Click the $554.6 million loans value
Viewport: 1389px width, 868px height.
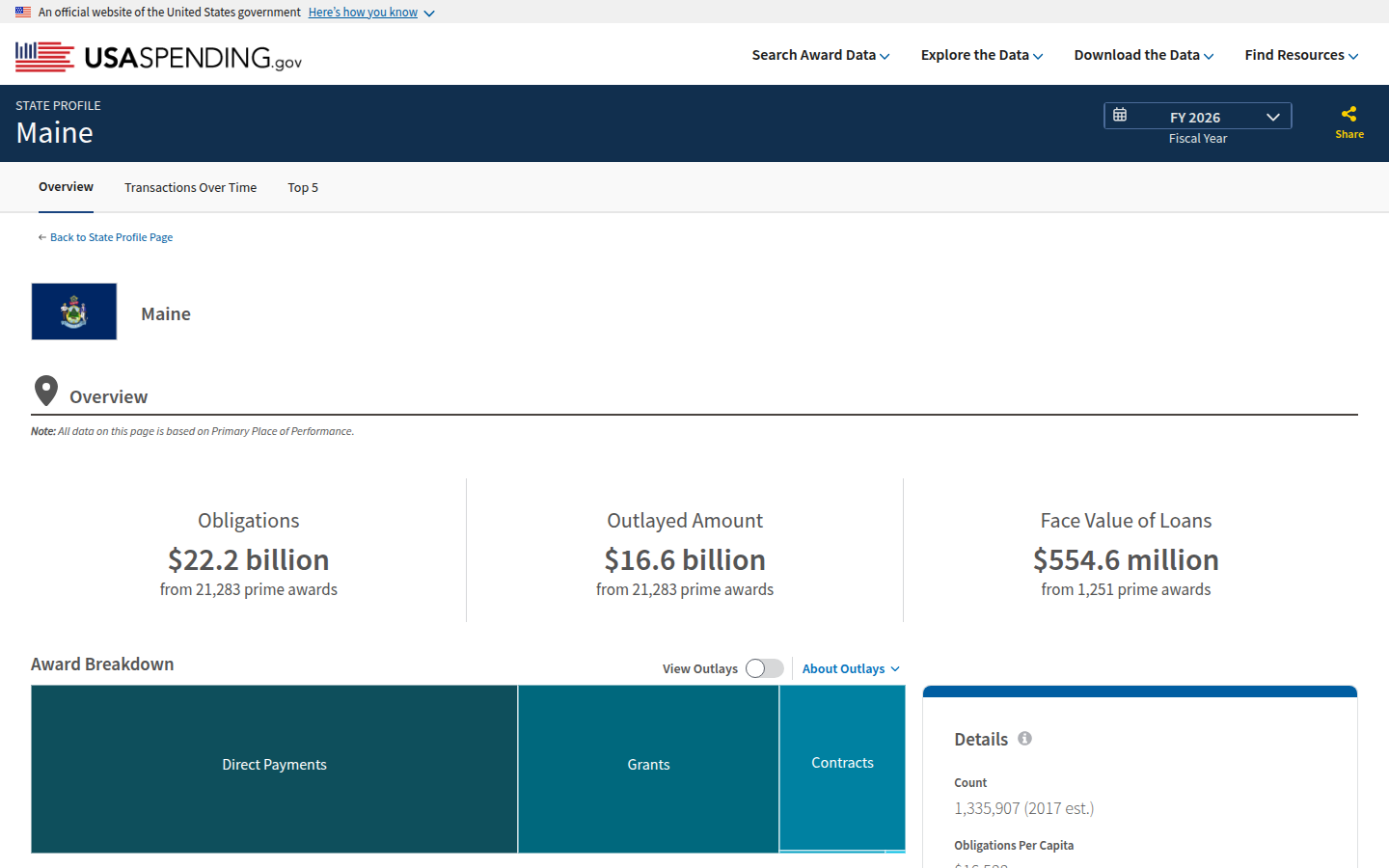point(1126,559)
